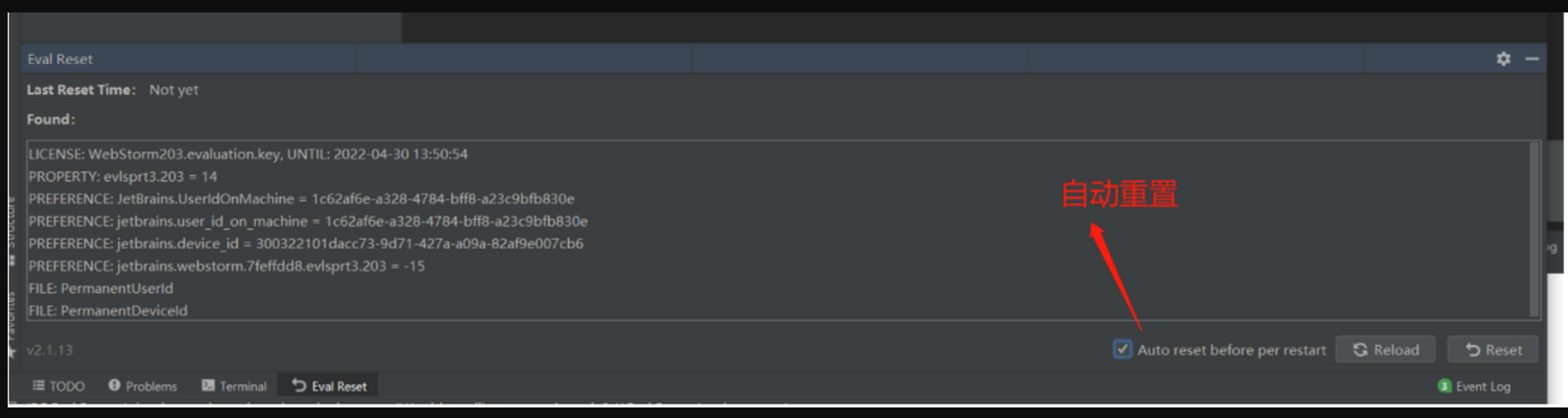Click the v2.1.13 version label
Screen dimensions: 1568x418
coord(50,350)
